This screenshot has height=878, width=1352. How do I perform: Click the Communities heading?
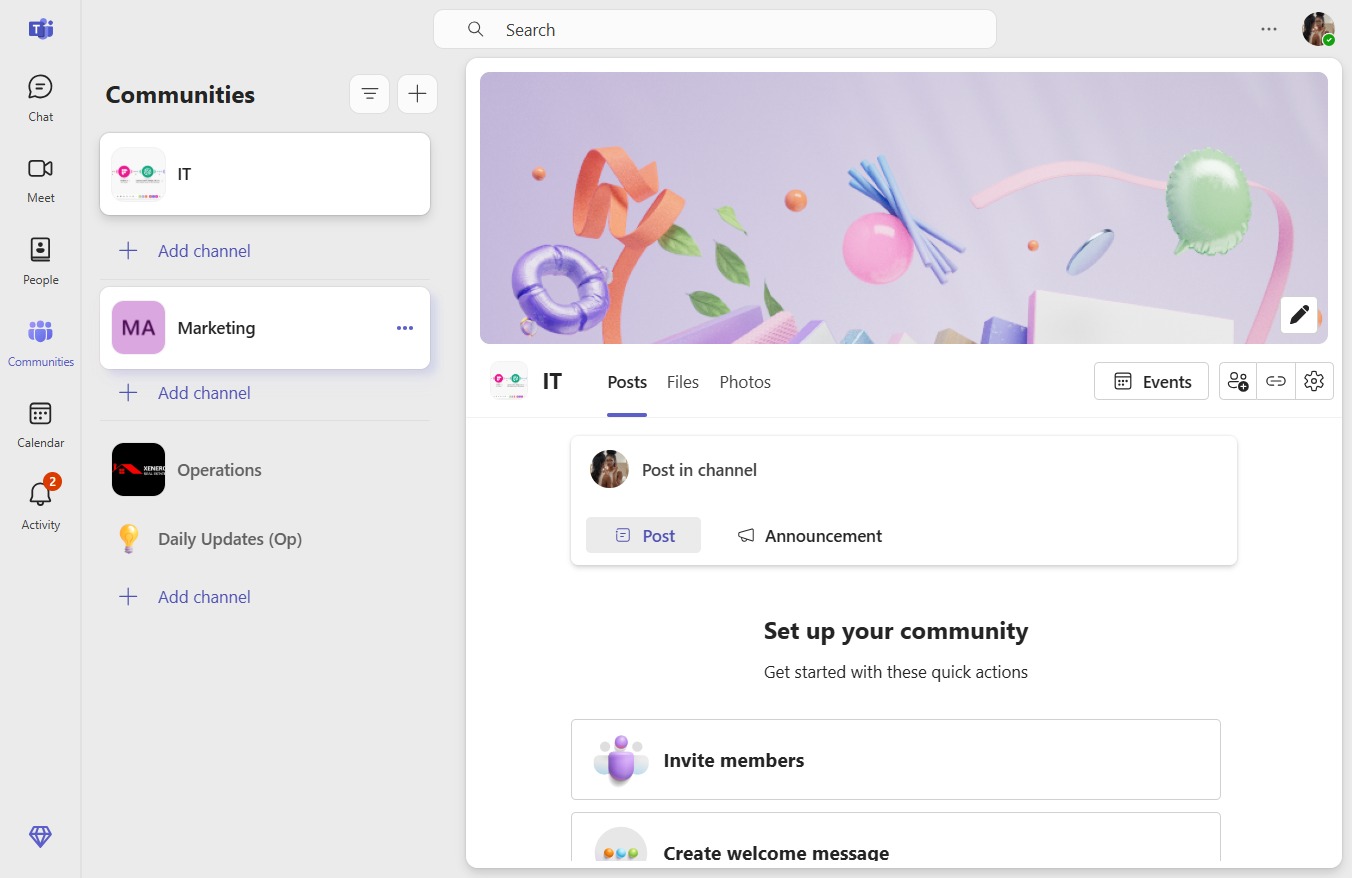pos(180,95)
